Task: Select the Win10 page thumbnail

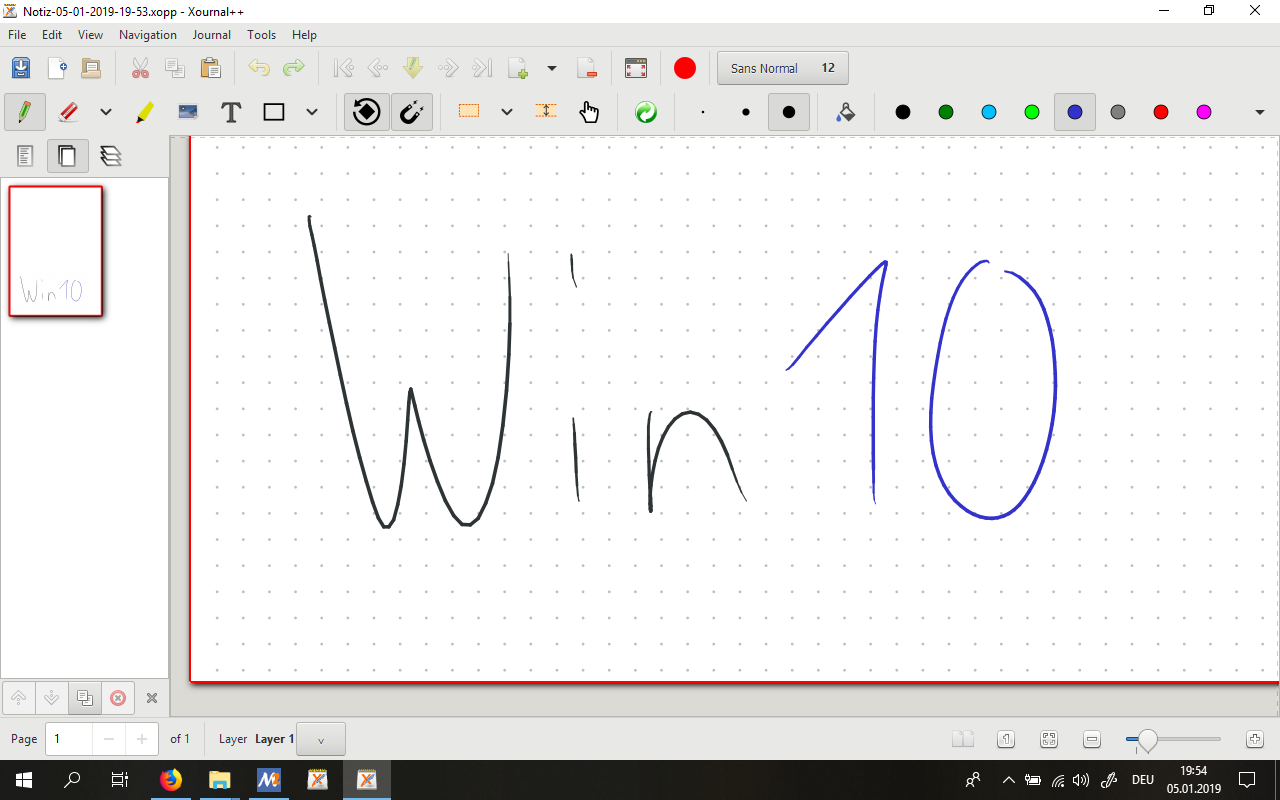Action: click(56, 251)
